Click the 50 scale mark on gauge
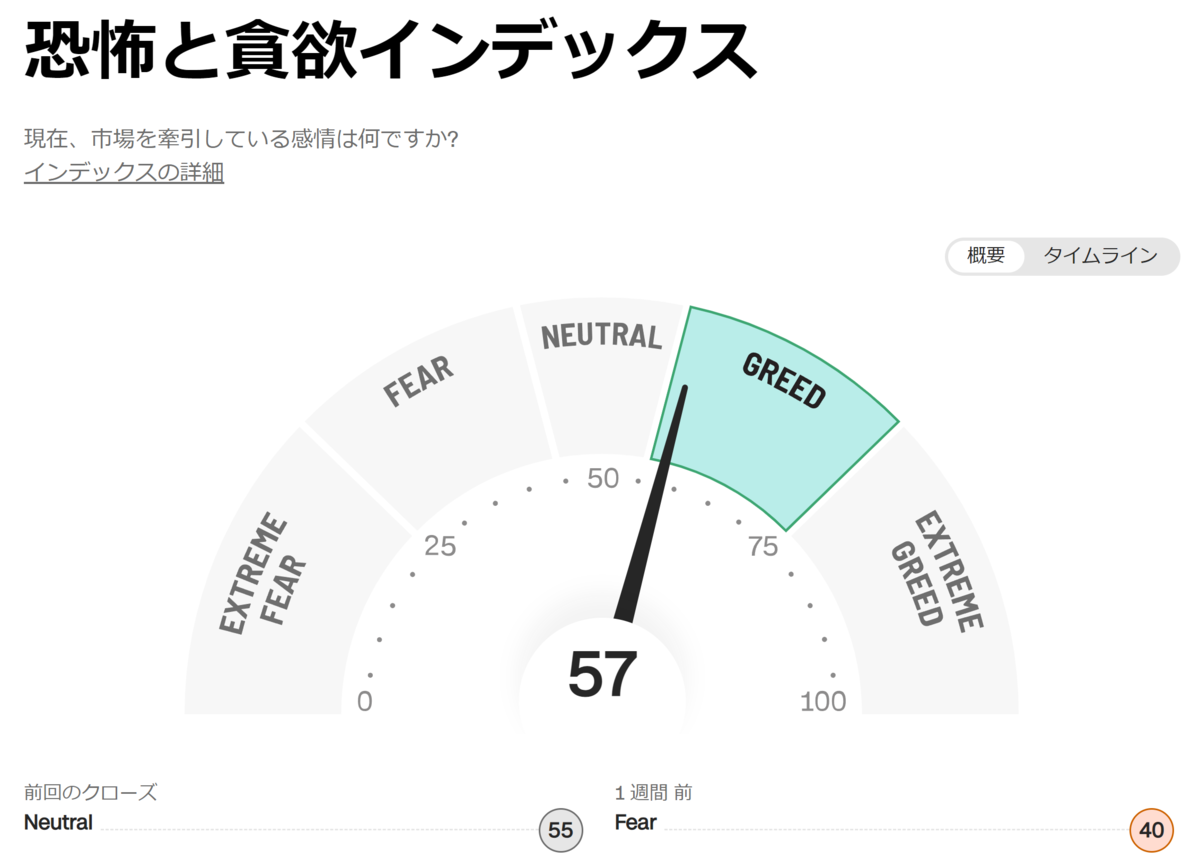This screenshot has width=1200, height=859. point(603,479)
